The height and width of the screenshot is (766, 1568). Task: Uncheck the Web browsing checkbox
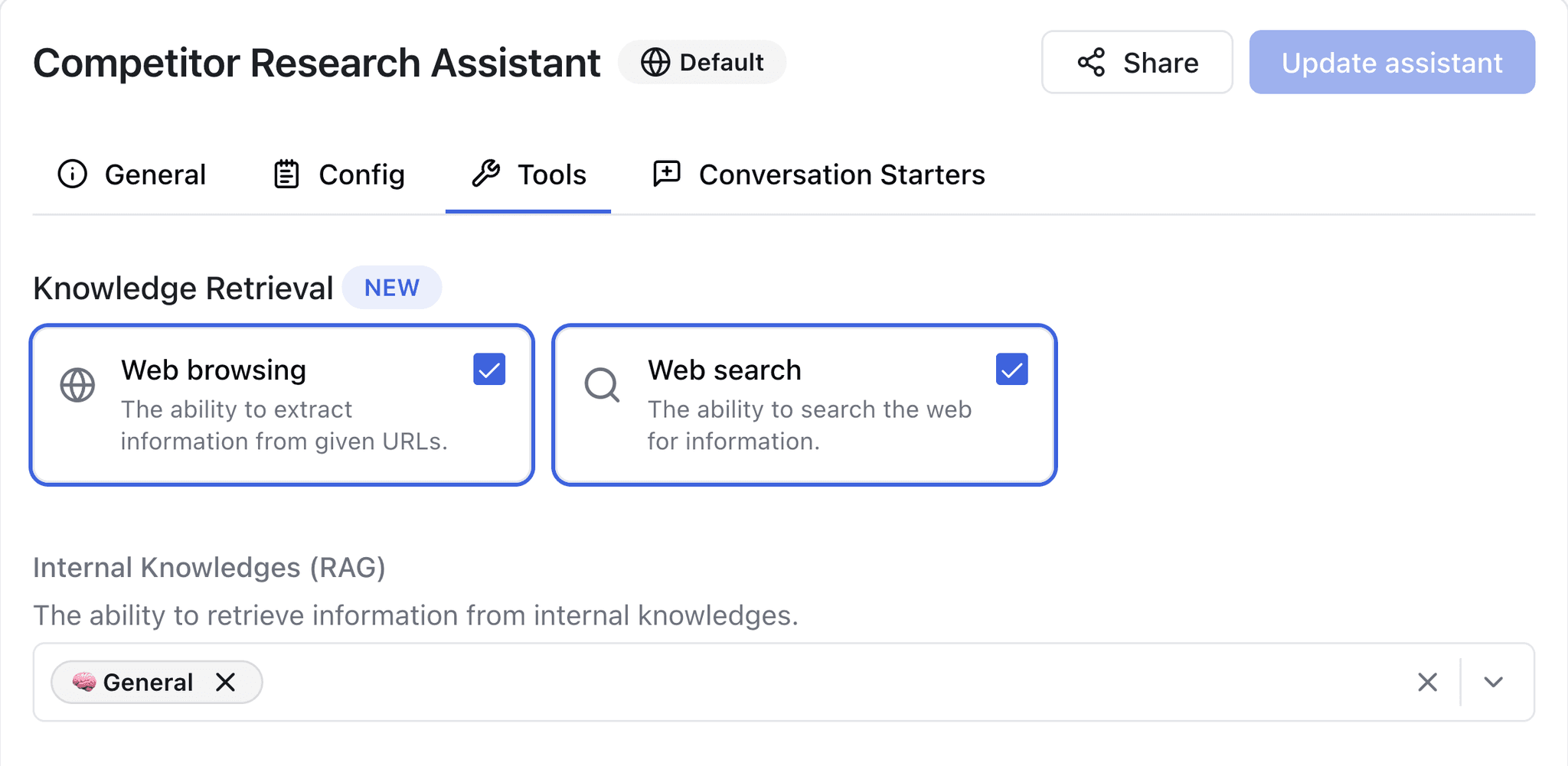point(489,369)
